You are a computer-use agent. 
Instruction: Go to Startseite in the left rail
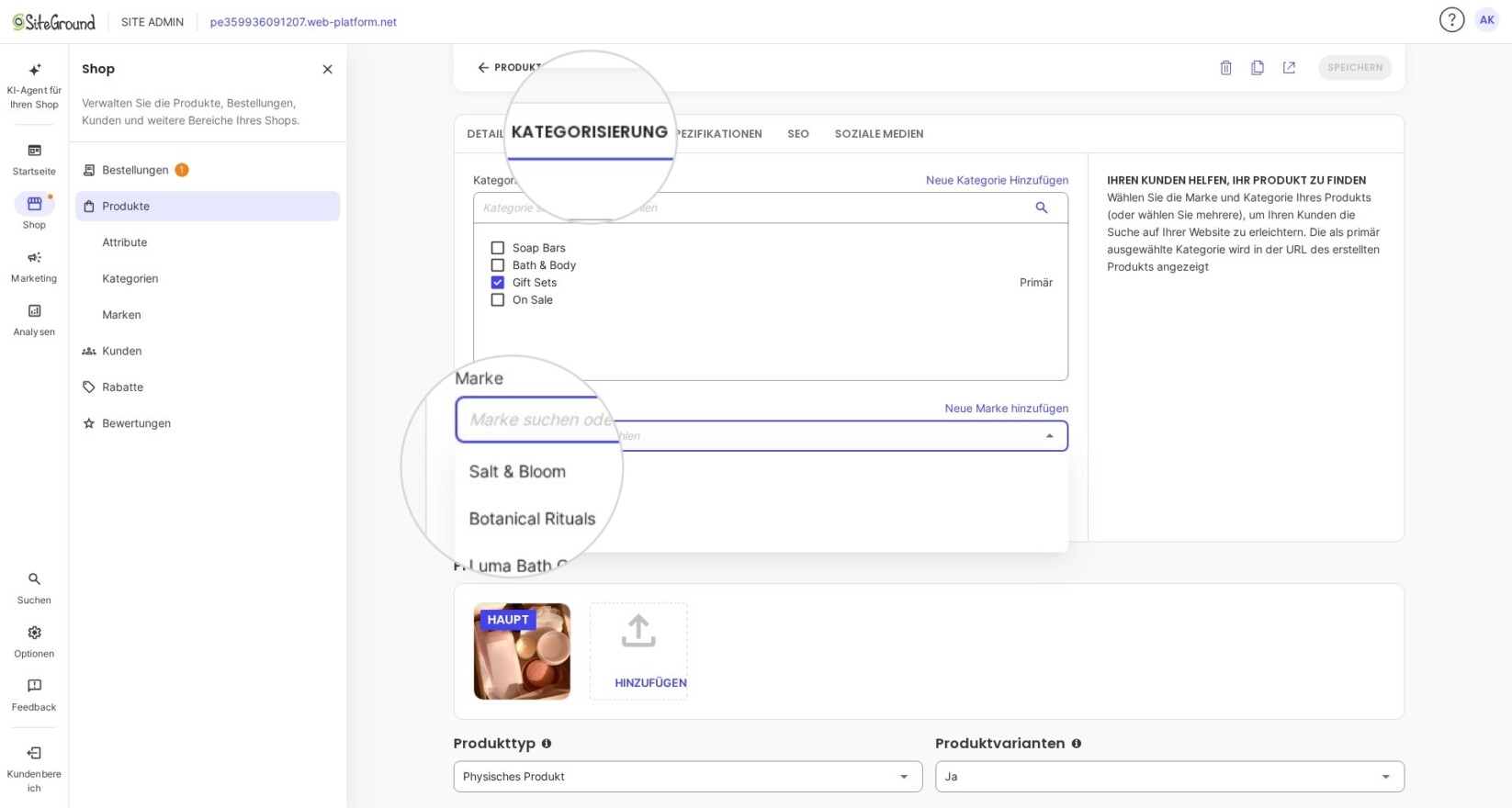pyautogui.click(x=34, y=159)
